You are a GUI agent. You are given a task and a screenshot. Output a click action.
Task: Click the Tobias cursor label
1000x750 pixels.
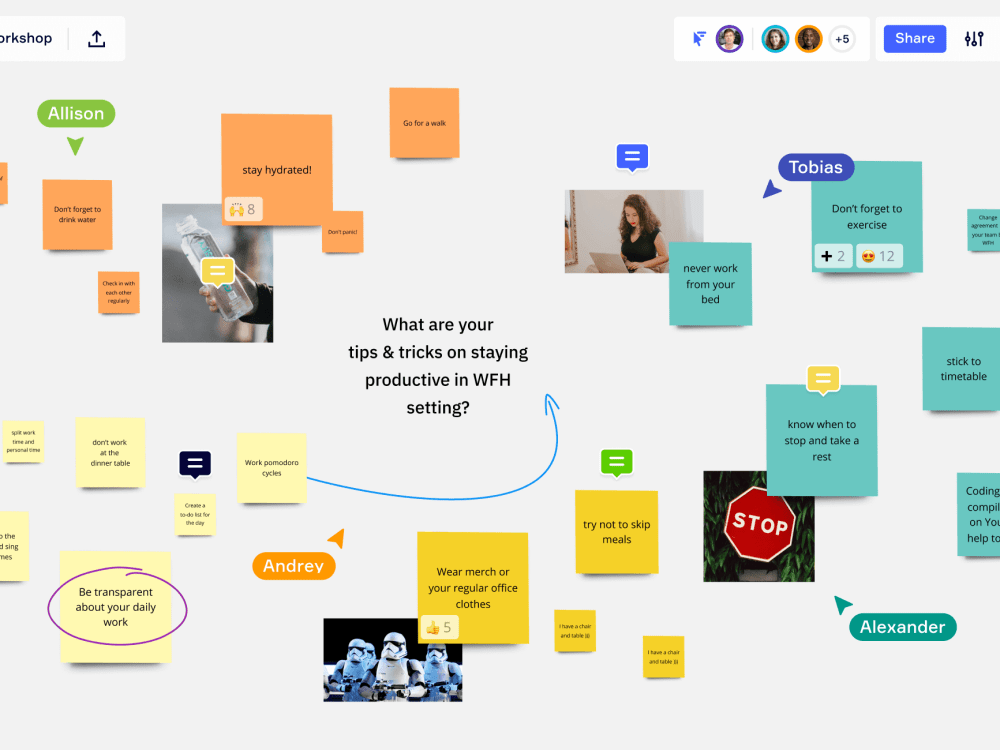tap(816, 167)
